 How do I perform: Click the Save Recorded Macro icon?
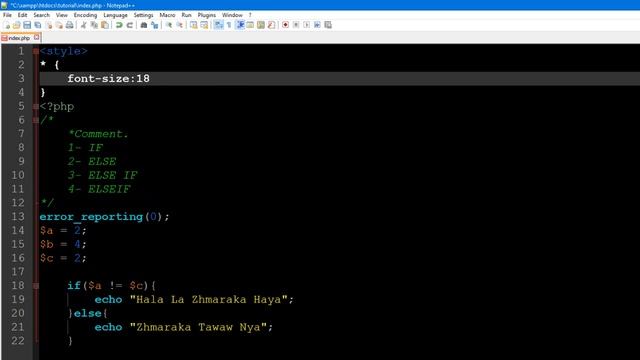pyautogui.click(x=328, y=25)
